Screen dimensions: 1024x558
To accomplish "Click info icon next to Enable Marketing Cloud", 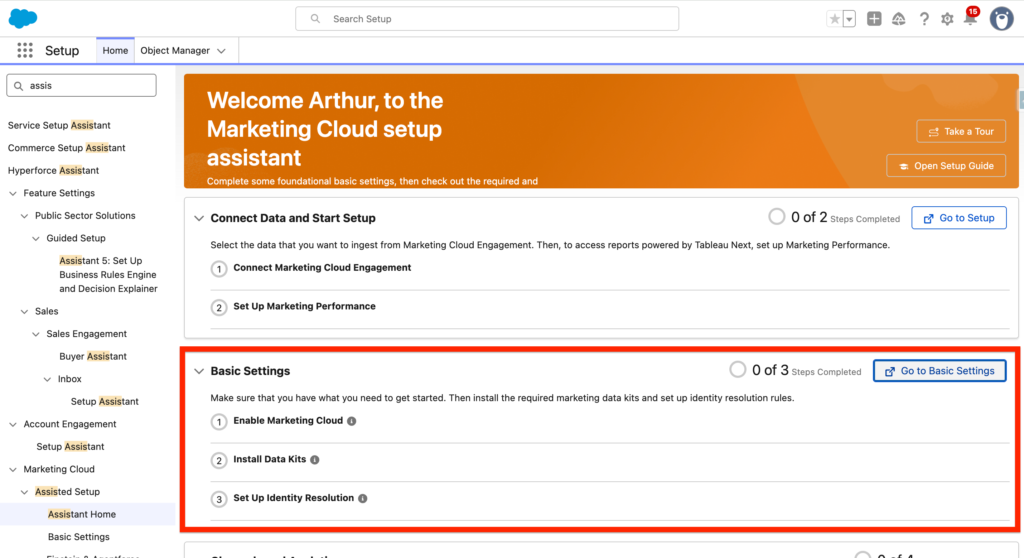I will (351, 421).
